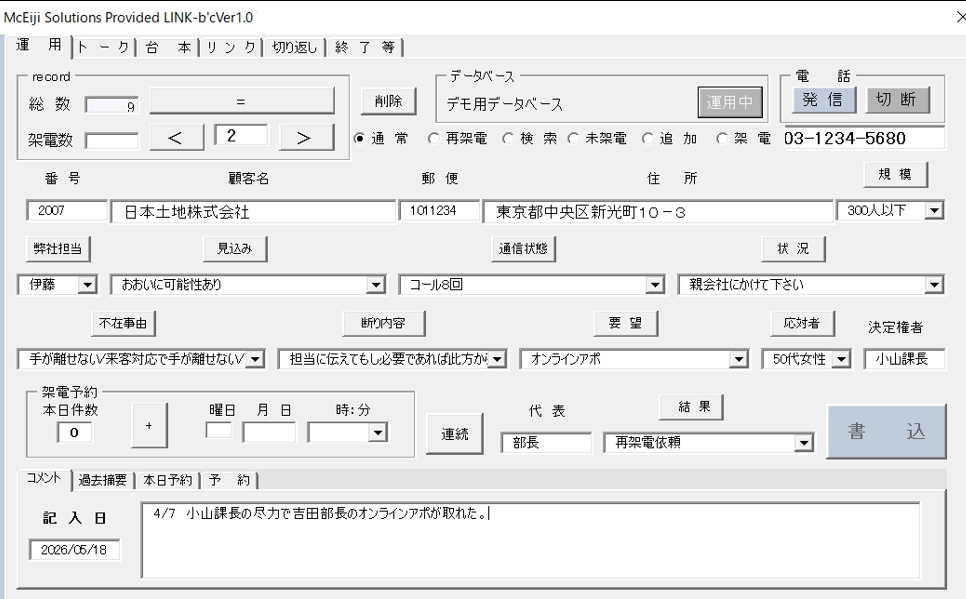Screen dimensions: 966x599
Task: Click the 曜日 field
Action: 219,431
